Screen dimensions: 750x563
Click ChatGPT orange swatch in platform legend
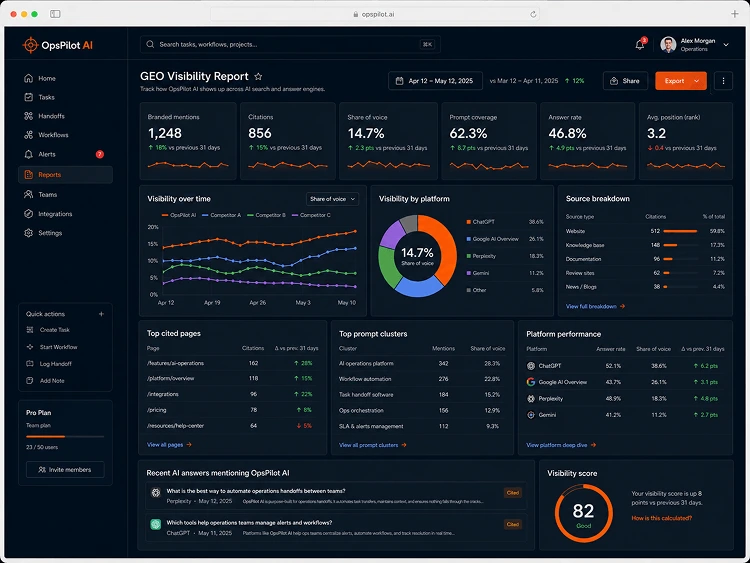(x=469, y=222)
